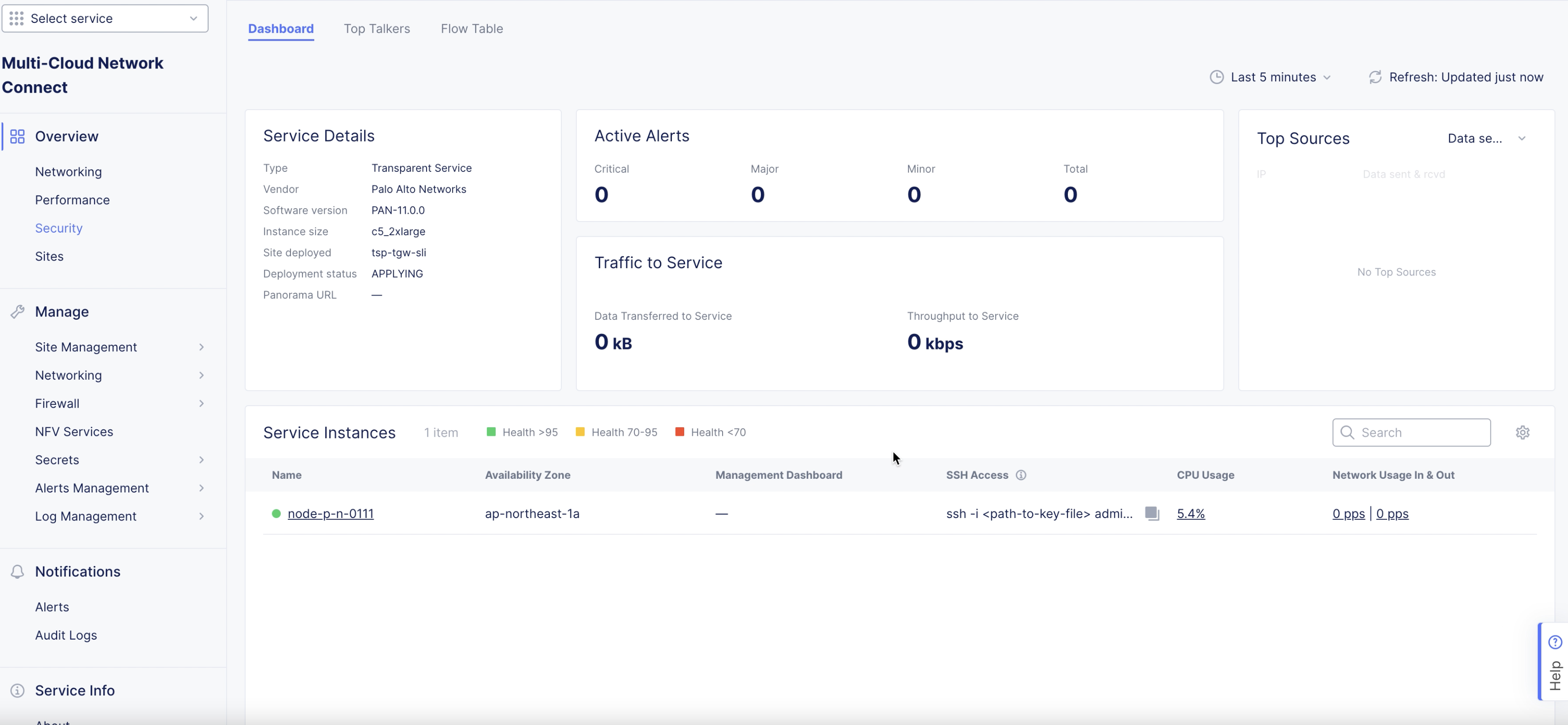Open table settings gear icon
Screen dimensions: 1568x725
tap(1522, 432)
